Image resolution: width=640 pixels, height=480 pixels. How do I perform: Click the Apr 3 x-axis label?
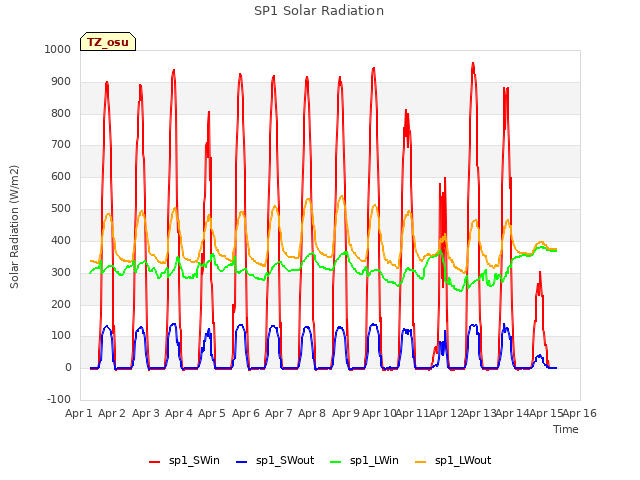tap(146, 413)
